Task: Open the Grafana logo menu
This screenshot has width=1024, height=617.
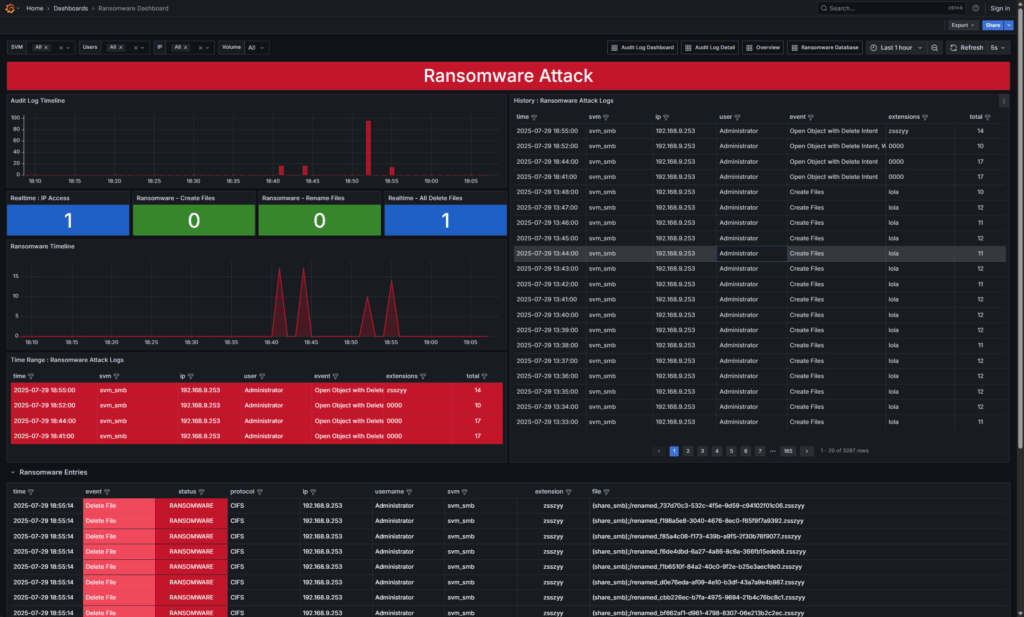Action: pos(10,8)
